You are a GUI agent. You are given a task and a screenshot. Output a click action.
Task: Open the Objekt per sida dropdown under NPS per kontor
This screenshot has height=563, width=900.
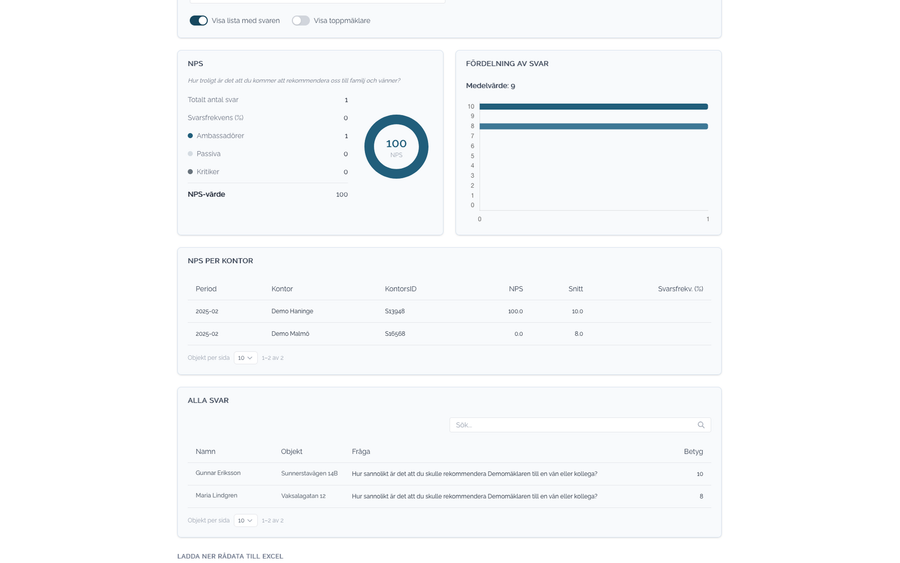pyautogui.click(x=245, y=358)
